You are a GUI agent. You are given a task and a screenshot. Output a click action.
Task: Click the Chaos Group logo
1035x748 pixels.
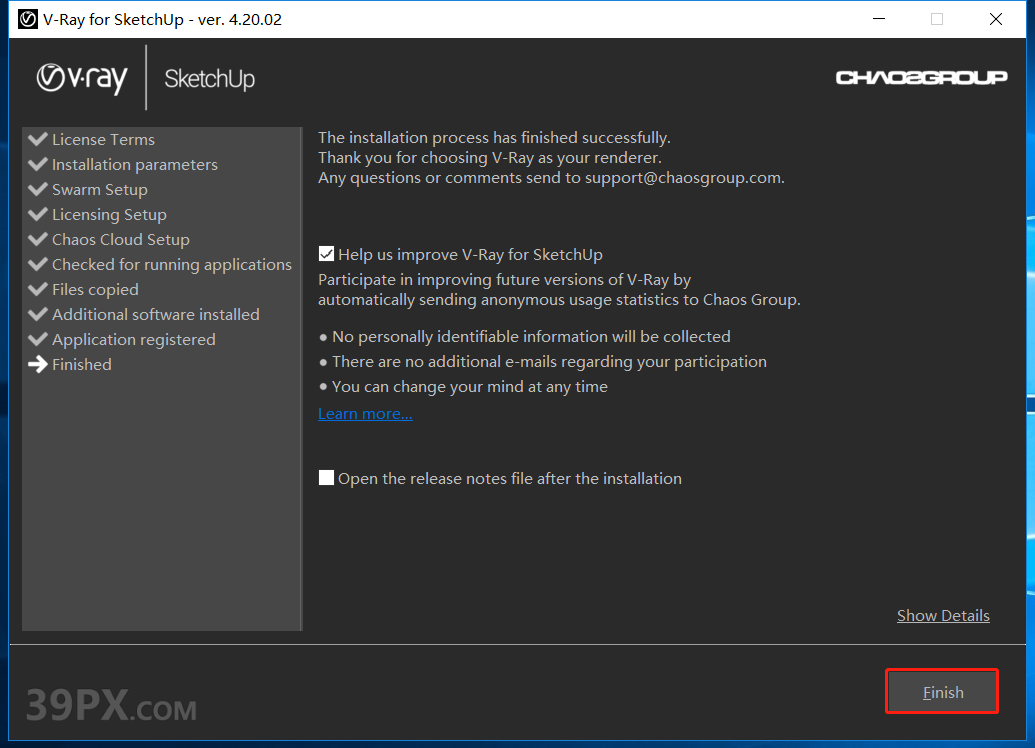point(921,78)
